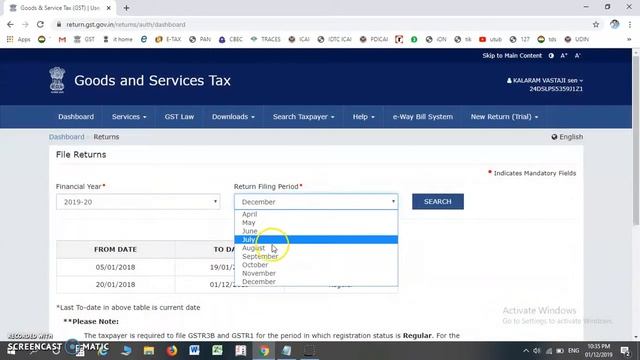Expand the Search Taxpayer menu
The height and width of the screenshot is (360, 640).
tap(304, 117)
